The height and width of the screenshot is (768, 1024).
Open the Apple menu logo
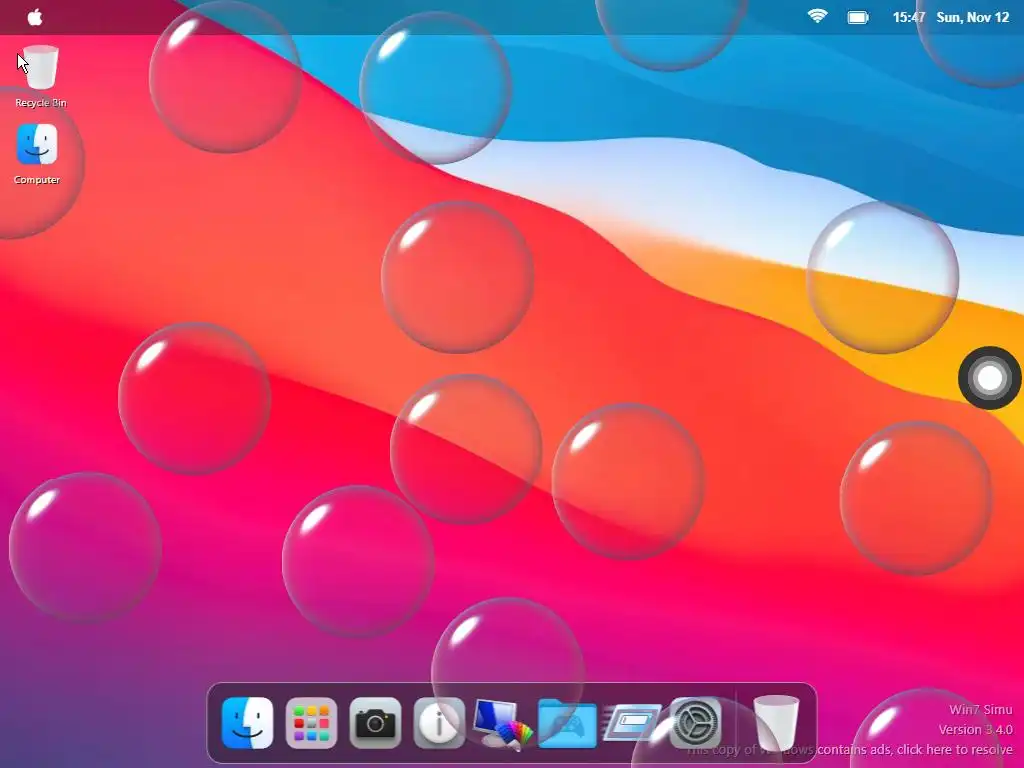pyautogui.click(x=35, y=17)
